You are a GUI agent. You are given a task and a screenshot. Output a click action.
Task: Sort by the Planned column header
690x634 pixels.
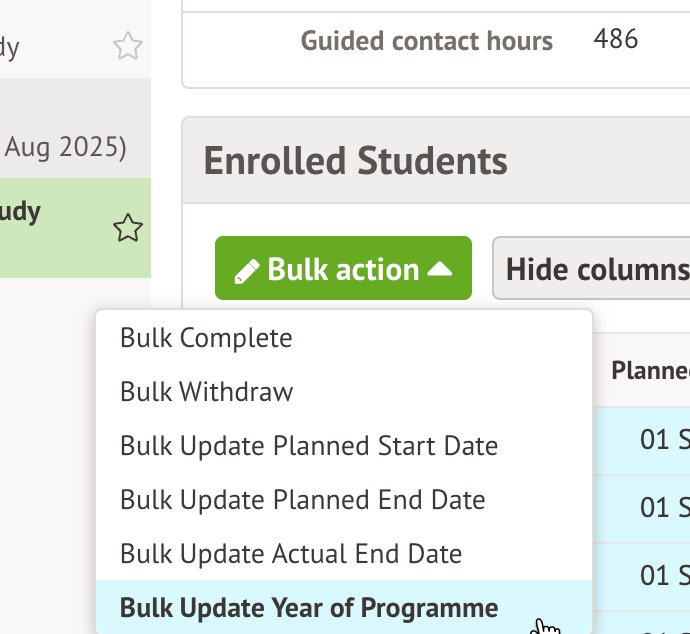tap(650, 371)
